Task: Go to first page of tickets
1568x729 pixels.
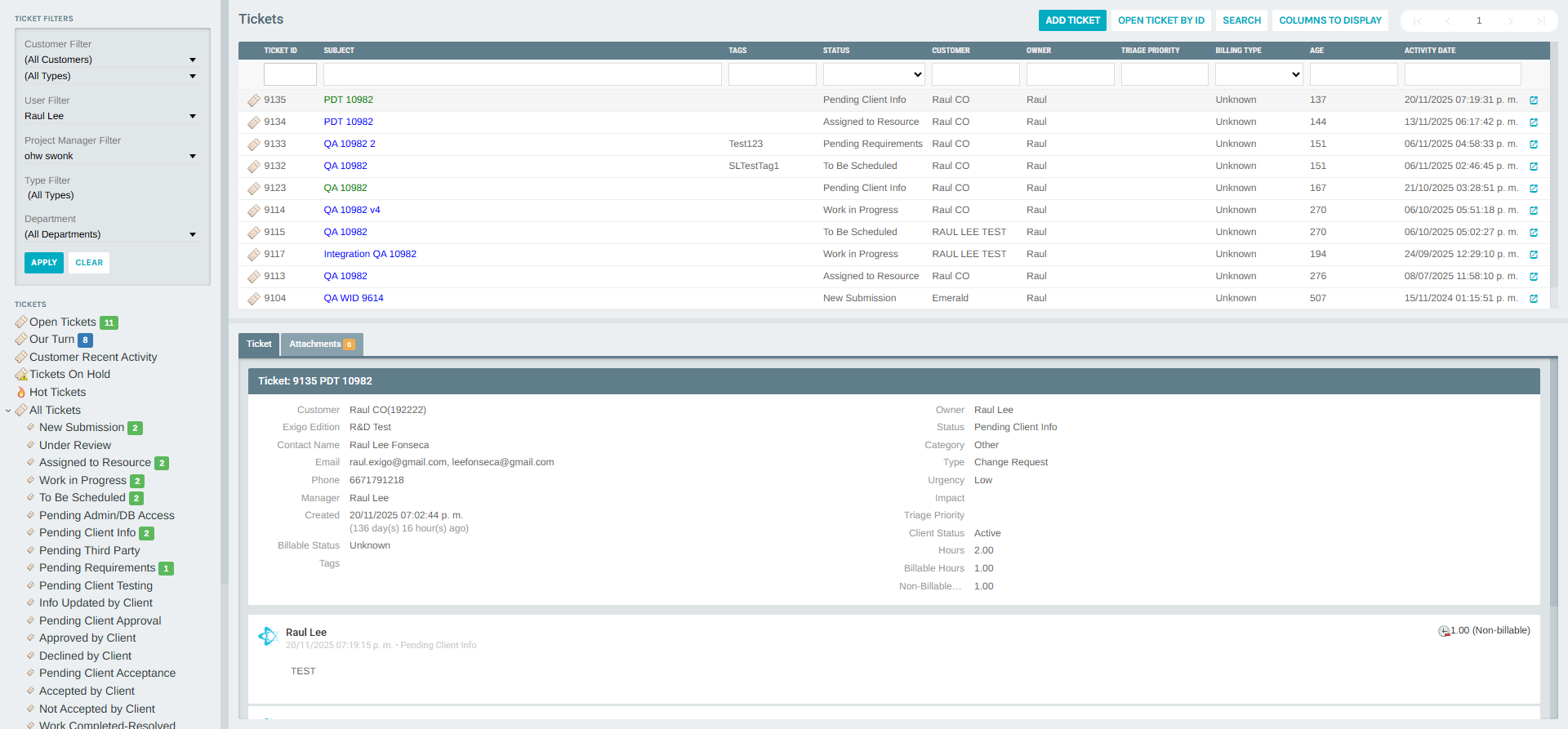Action: [1418, 21]
